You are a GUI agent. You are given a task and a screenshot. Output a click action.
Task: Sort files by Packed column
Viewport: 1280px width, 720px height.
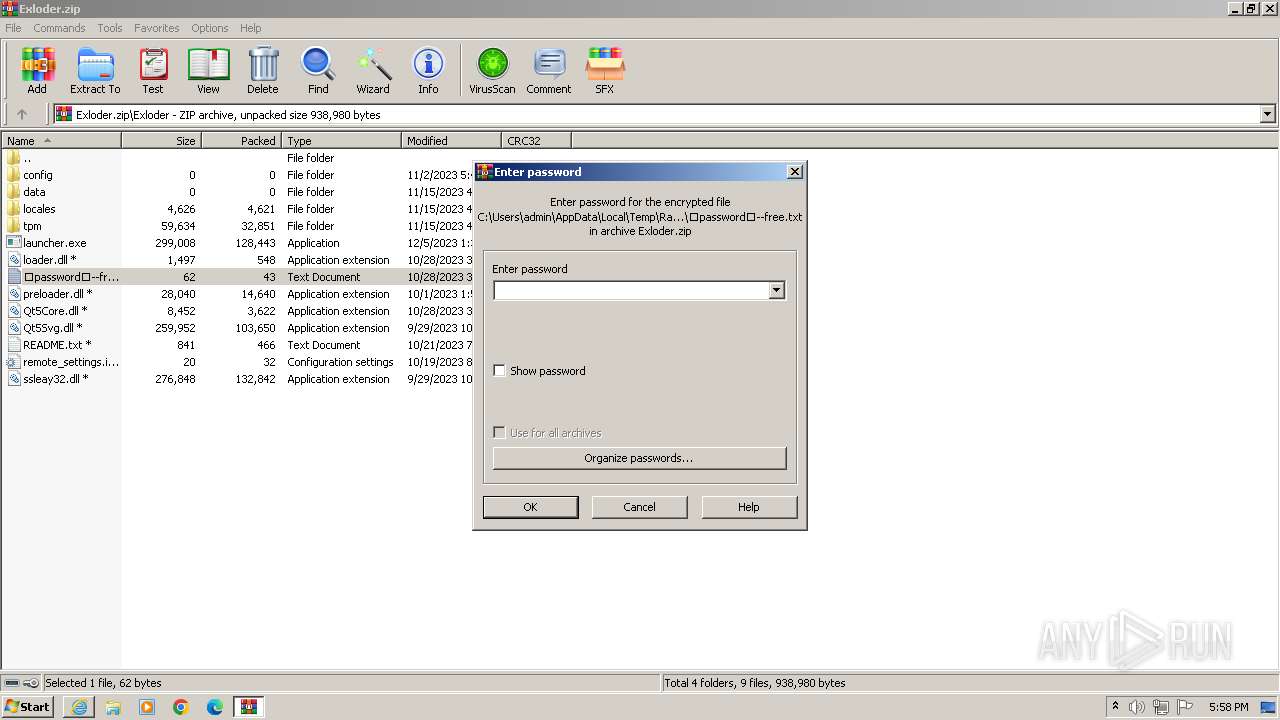click(242, 141)
